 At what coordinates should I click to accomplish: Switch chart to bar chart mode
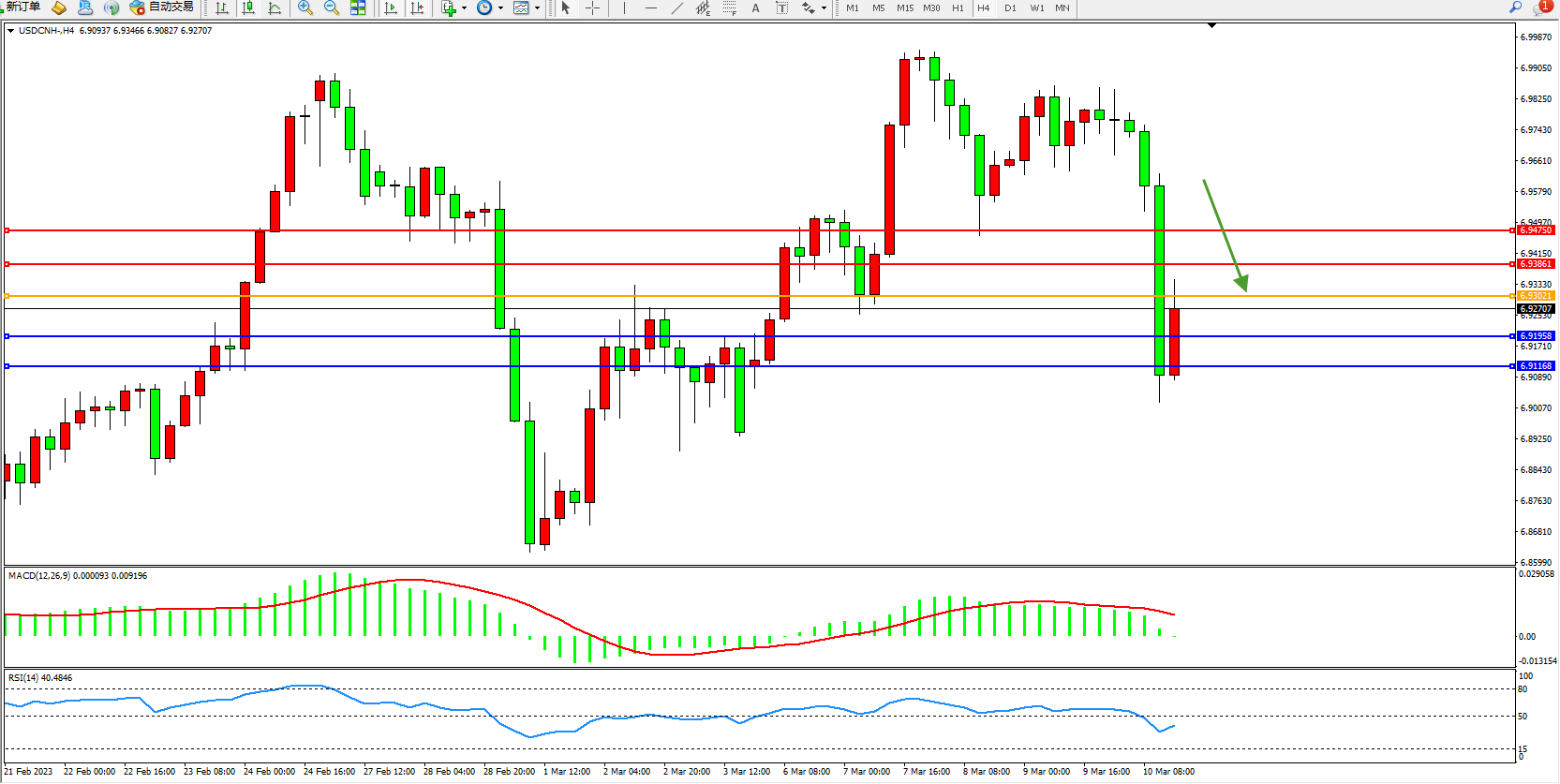222,8
